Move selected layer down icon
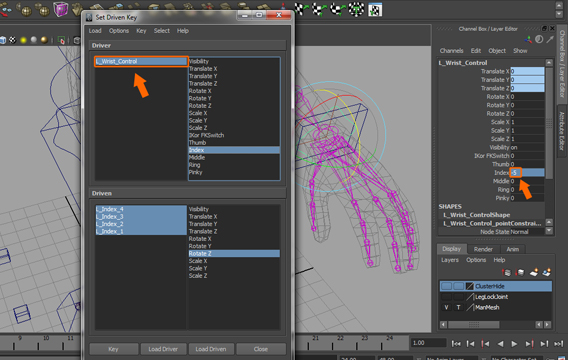Viewport: 568px width, 360px height. point(520,272)
